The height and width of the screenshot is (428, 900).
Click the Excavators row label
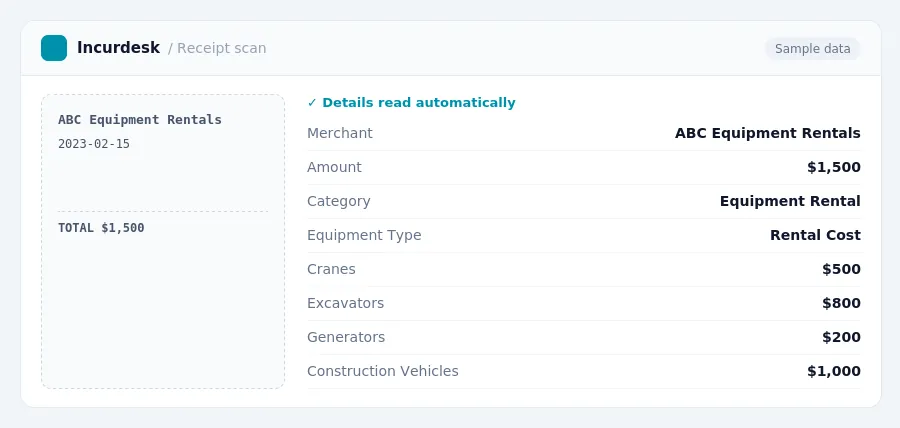[x=346, y=302]
